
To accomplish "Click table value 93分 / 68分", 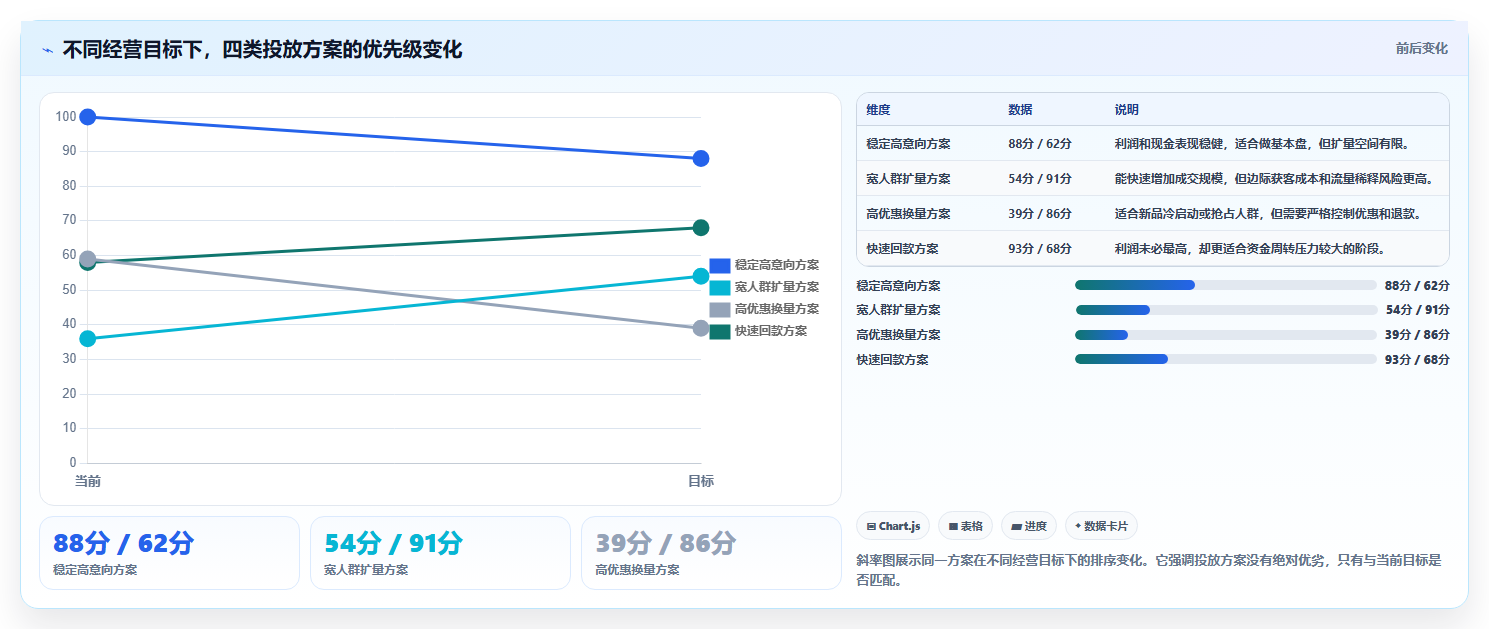I will 1040,248.
